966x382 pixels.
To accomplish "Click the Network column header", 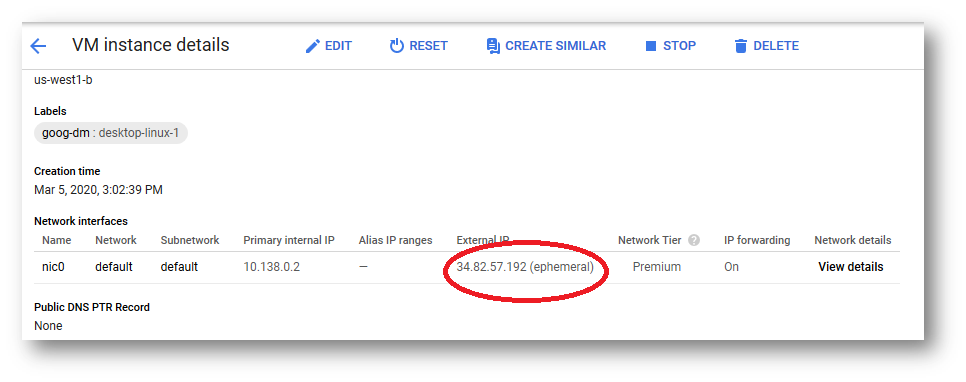I will (115, 240).
